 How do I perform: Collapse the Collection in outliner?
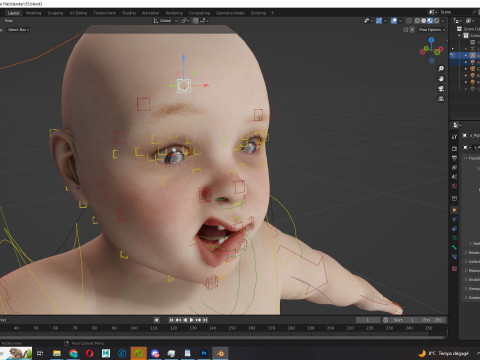coord(459,35)
